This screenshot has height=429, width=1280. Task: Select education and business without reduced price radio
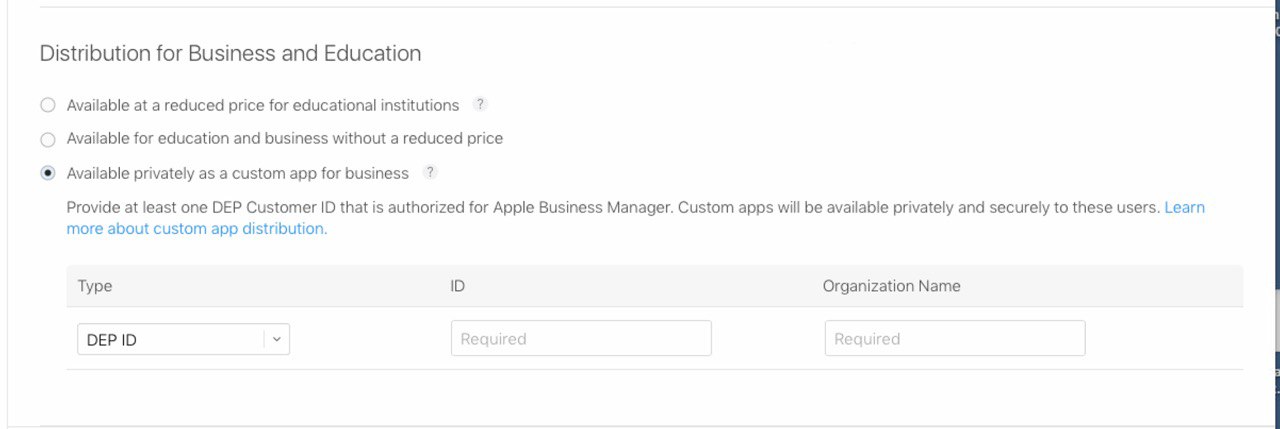pos(48,139)
